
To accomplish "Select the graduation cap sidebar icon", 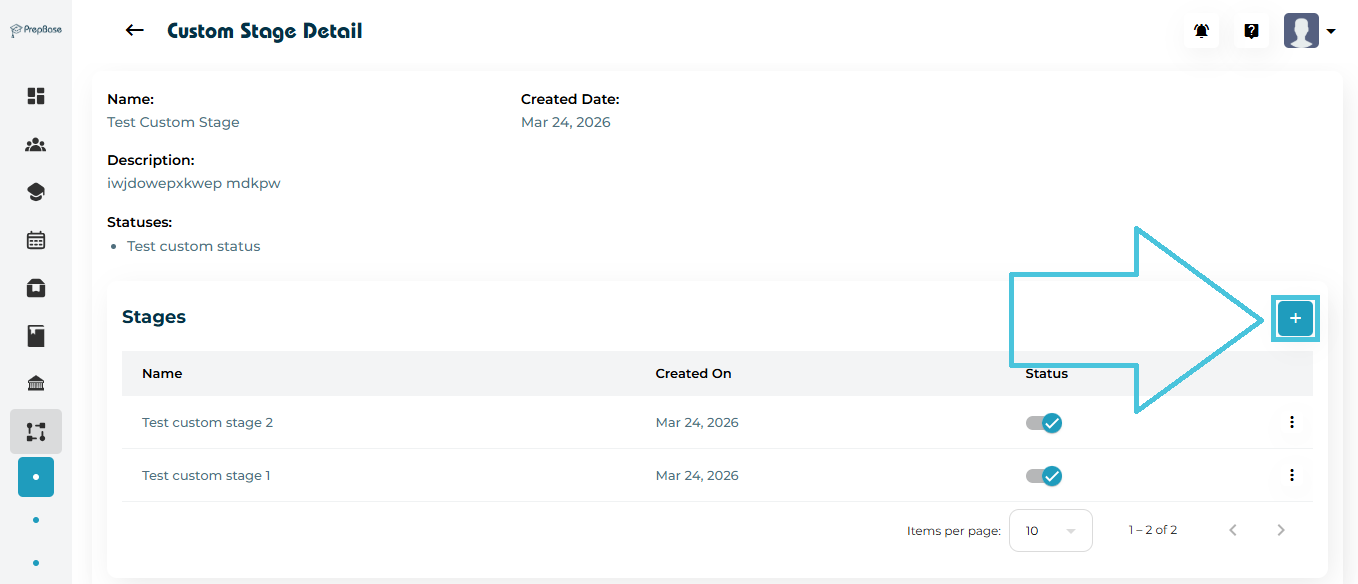I will (x=36, y=192).
